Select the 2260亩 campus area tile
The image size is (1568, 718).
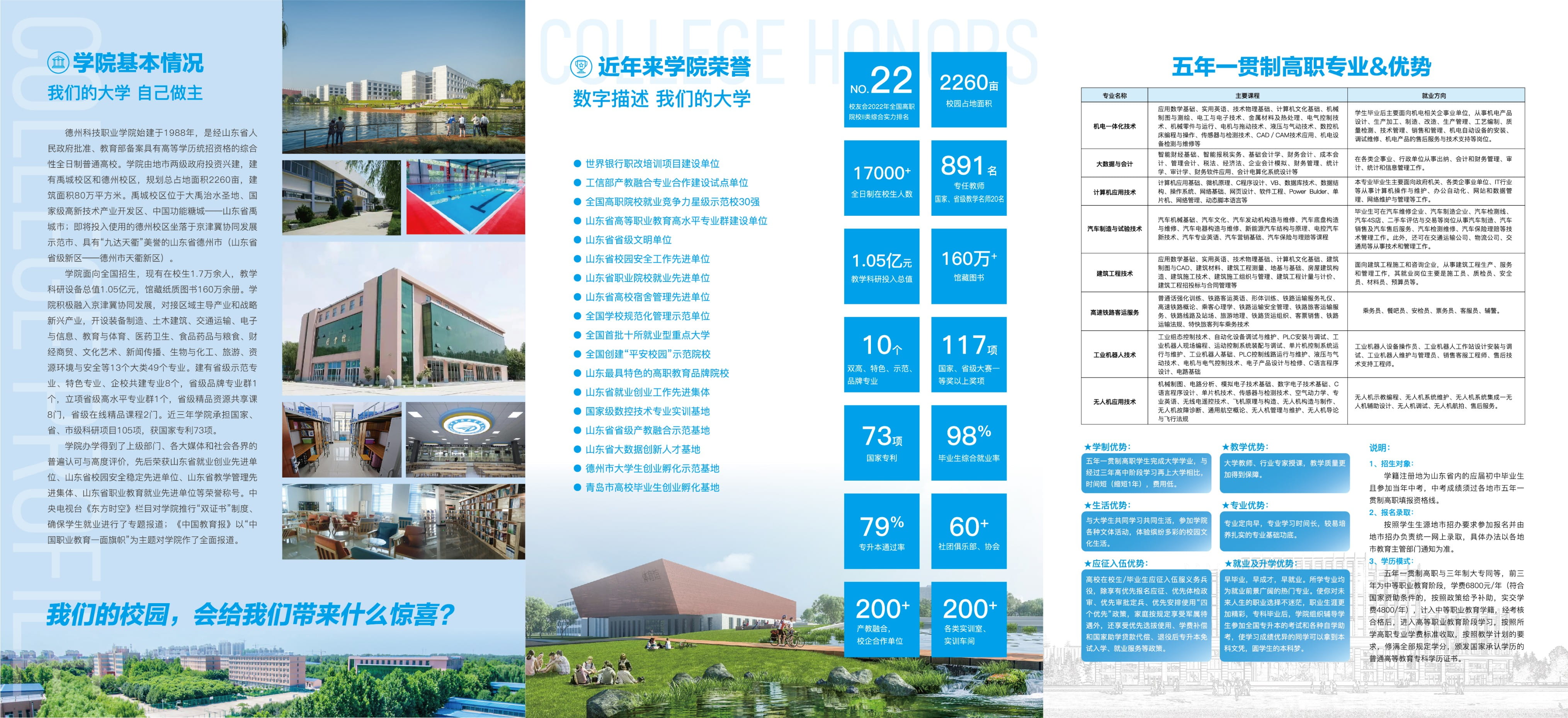coord(968,90)
